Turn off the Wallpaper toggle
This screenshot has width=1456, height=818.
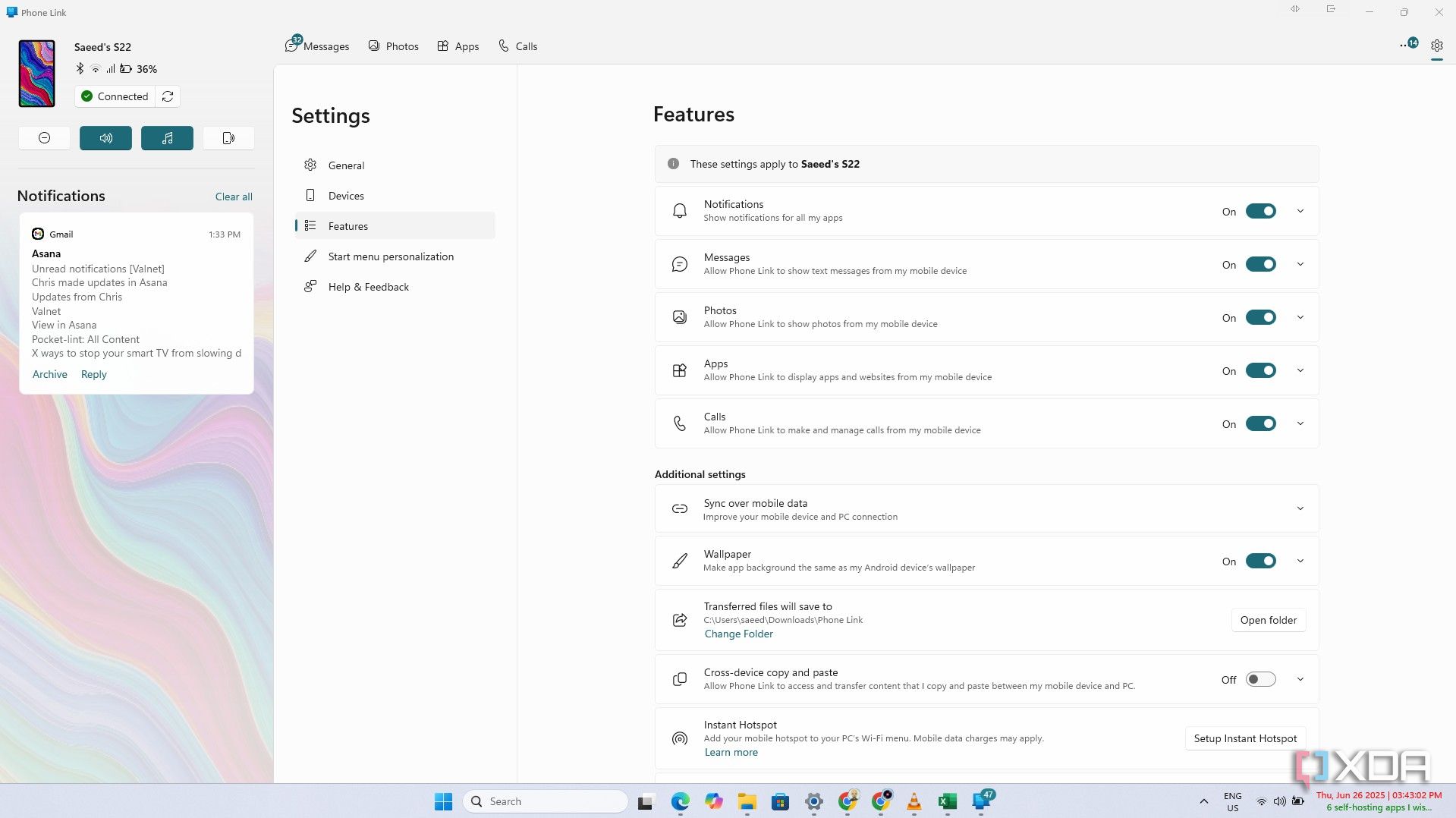tap(1260, 562)
